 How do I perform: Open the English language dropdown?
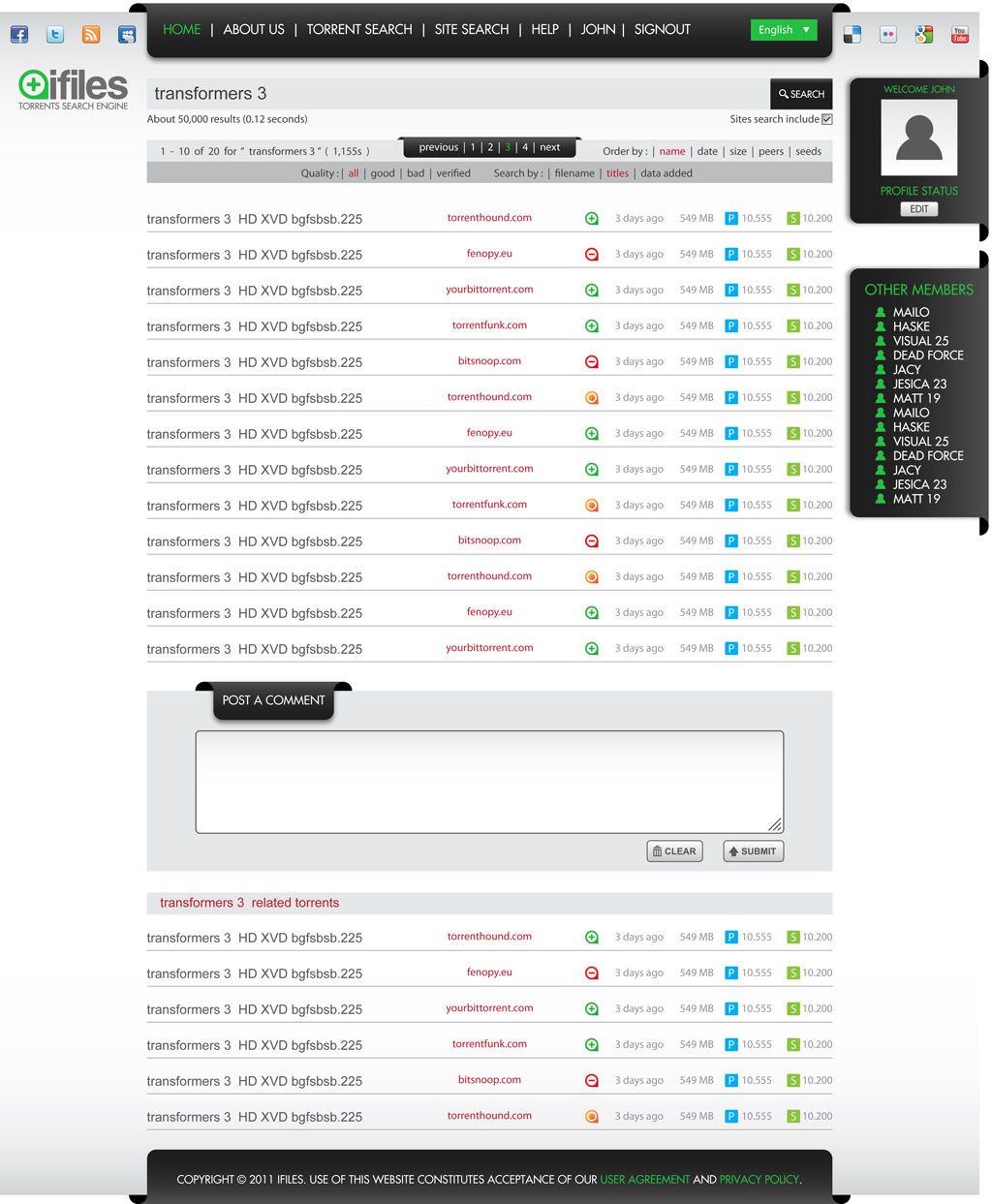point(784,30)
